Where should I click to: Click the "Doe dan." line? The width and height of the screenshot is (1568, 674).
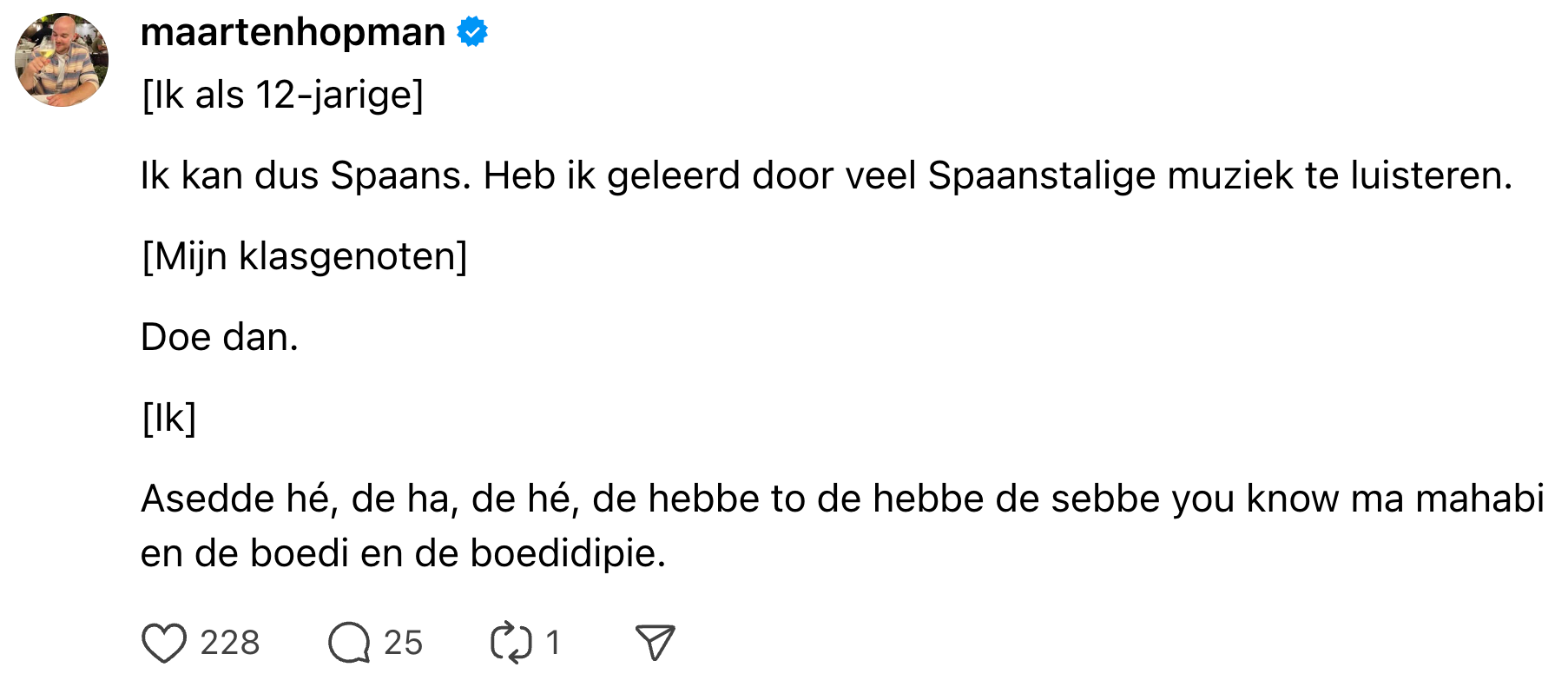[220, 337]
